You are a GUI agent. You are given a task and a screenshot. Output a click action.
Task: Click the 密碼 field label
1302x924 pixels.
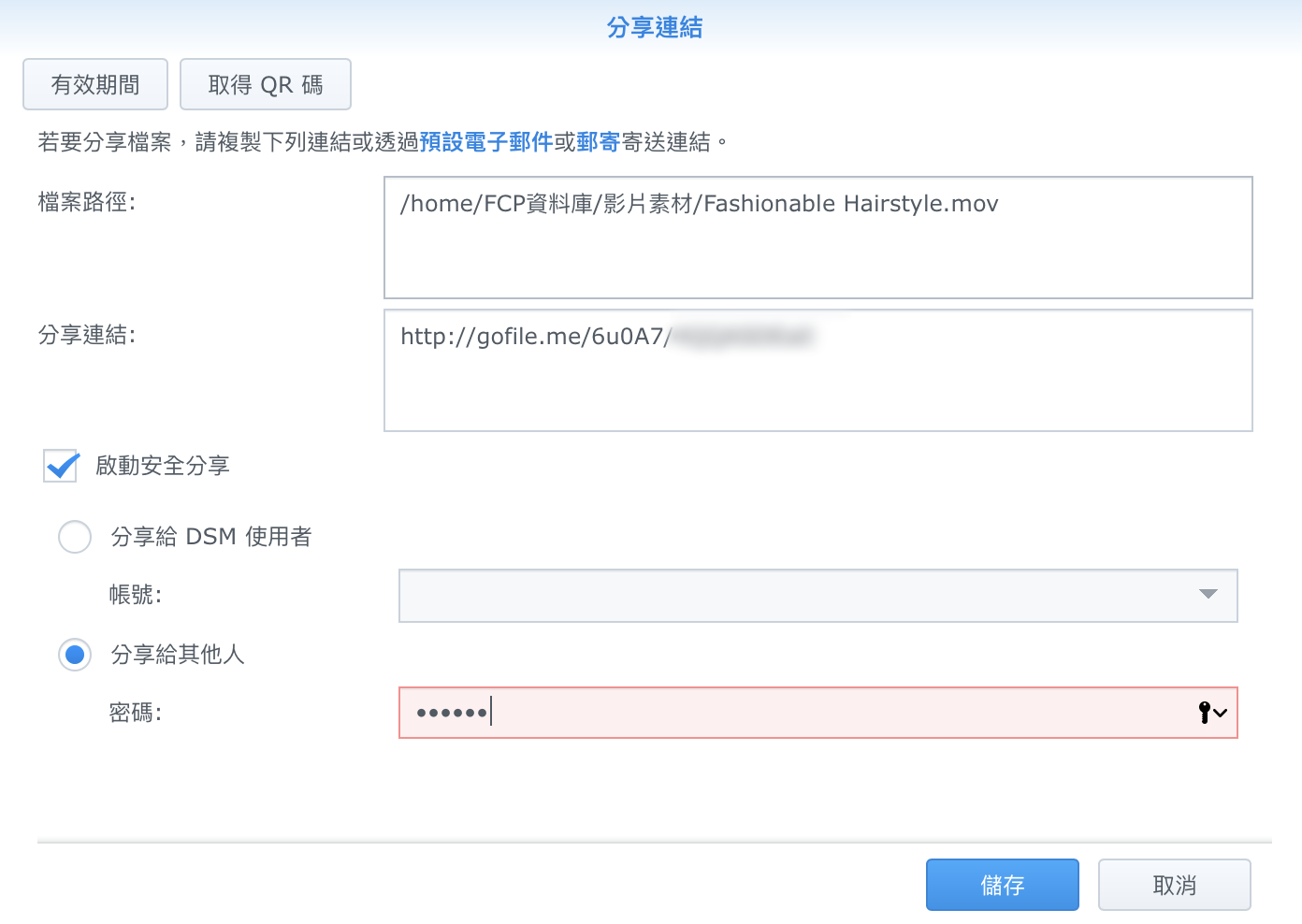[136, 713]
